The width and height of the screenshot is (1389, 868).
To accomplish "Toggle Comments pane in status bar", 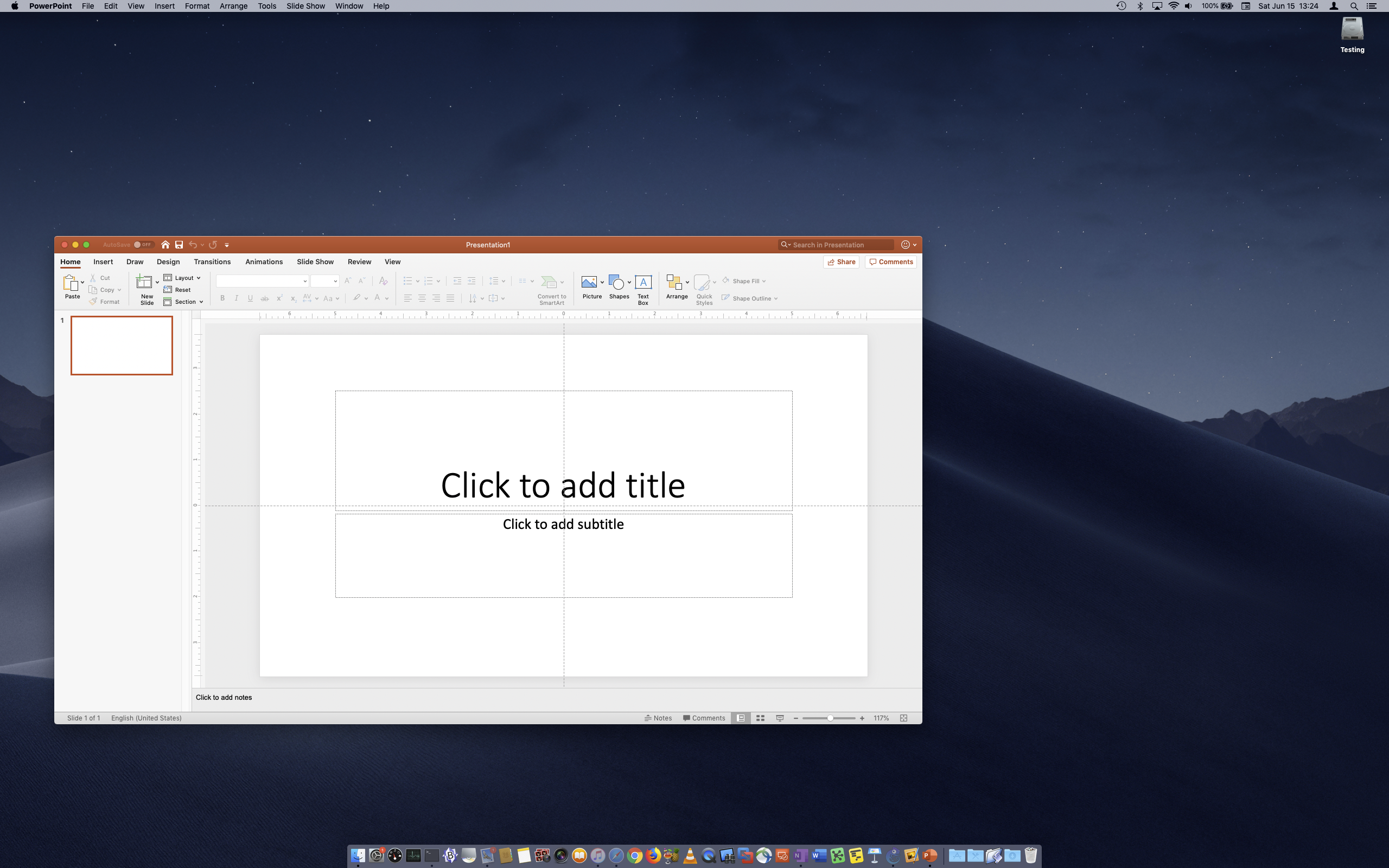I will [704, 718].
